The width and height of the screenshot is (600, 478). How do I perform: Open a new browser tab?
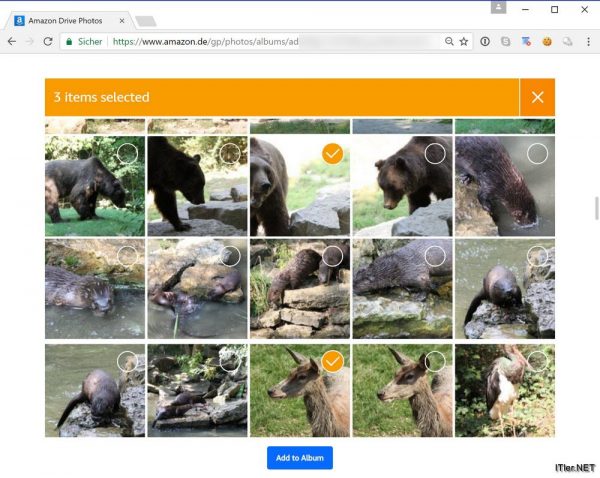145,21
